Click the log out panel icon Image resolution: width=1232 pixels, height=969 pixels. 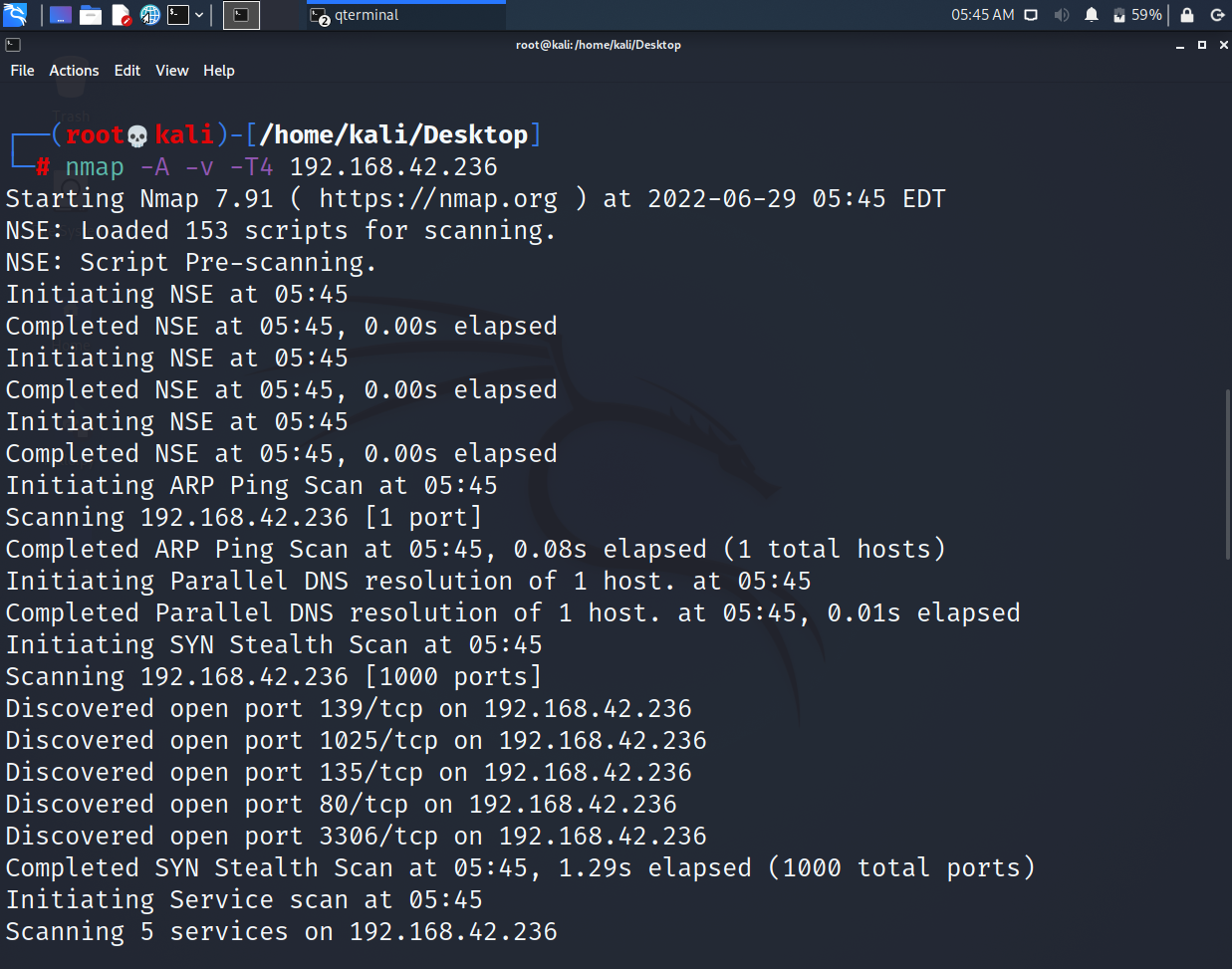pos(1217,15)
